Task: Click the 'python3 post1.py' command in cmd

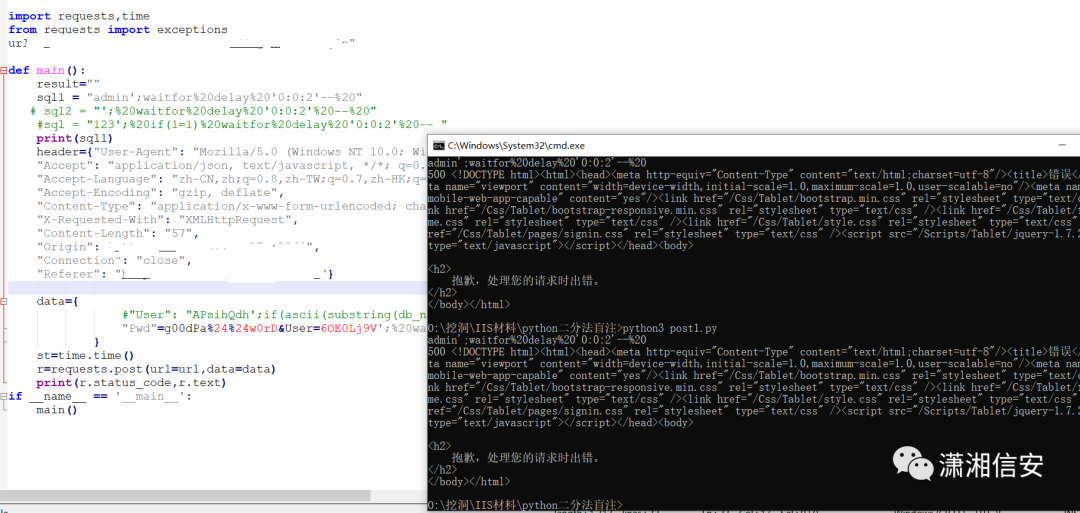Action: pyautogui.click(x=669, y=328)
